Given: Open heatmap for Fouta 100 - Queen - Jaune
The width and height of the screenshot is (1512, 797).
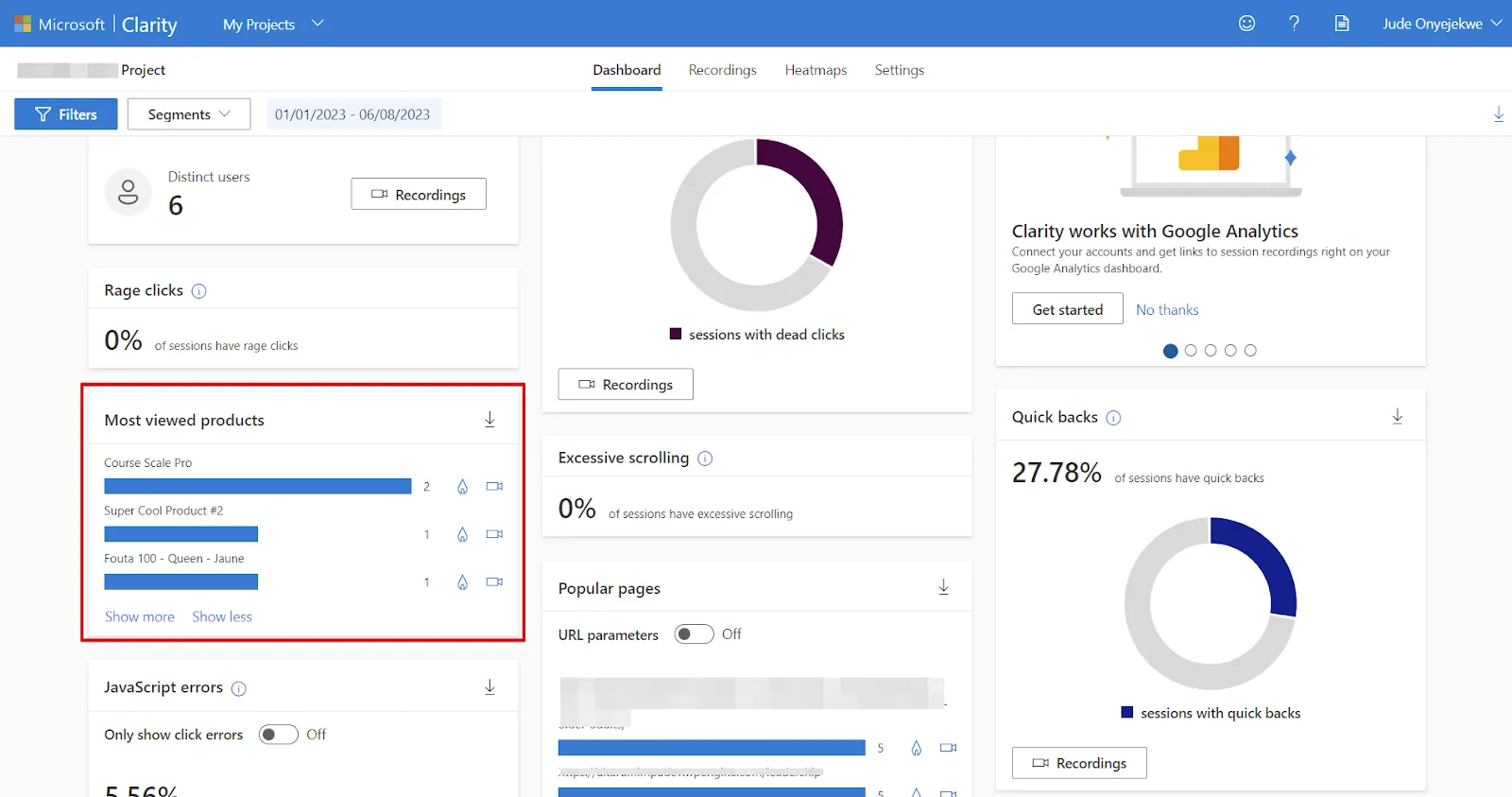Looking at the screenshot, I should click(x=462, y=582).
